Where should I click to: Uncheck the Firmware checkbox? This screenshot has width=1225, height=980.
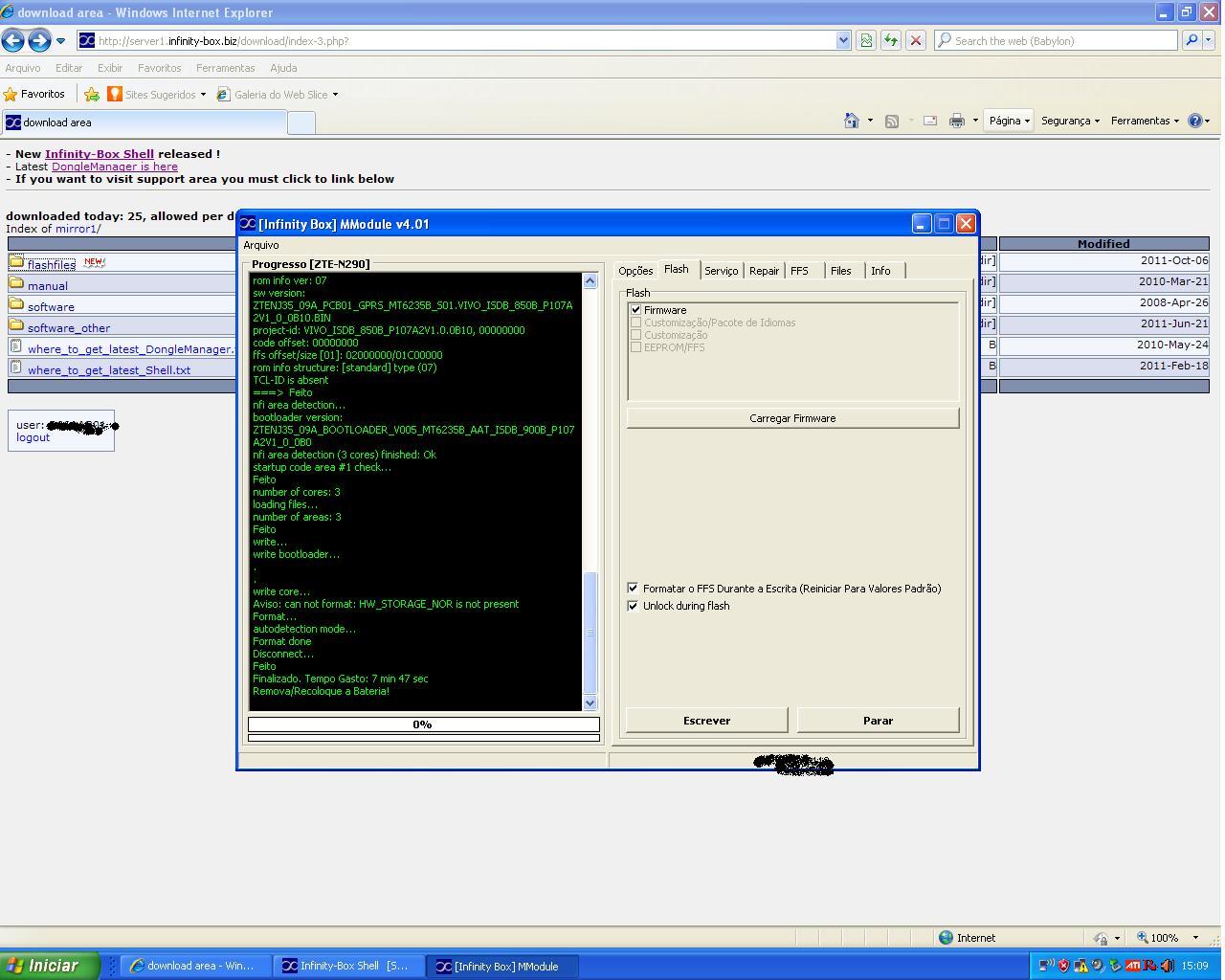(x=635, y=310)
